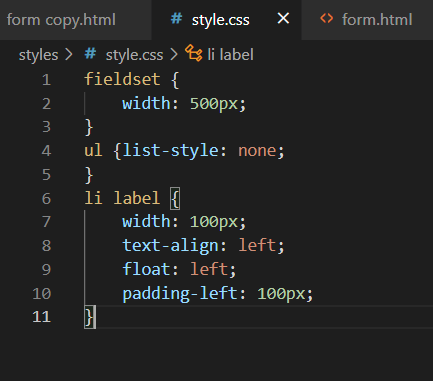Expand the chevron after style.css breadcrumb
433x381 pixels.
click(x=174, y=54)
